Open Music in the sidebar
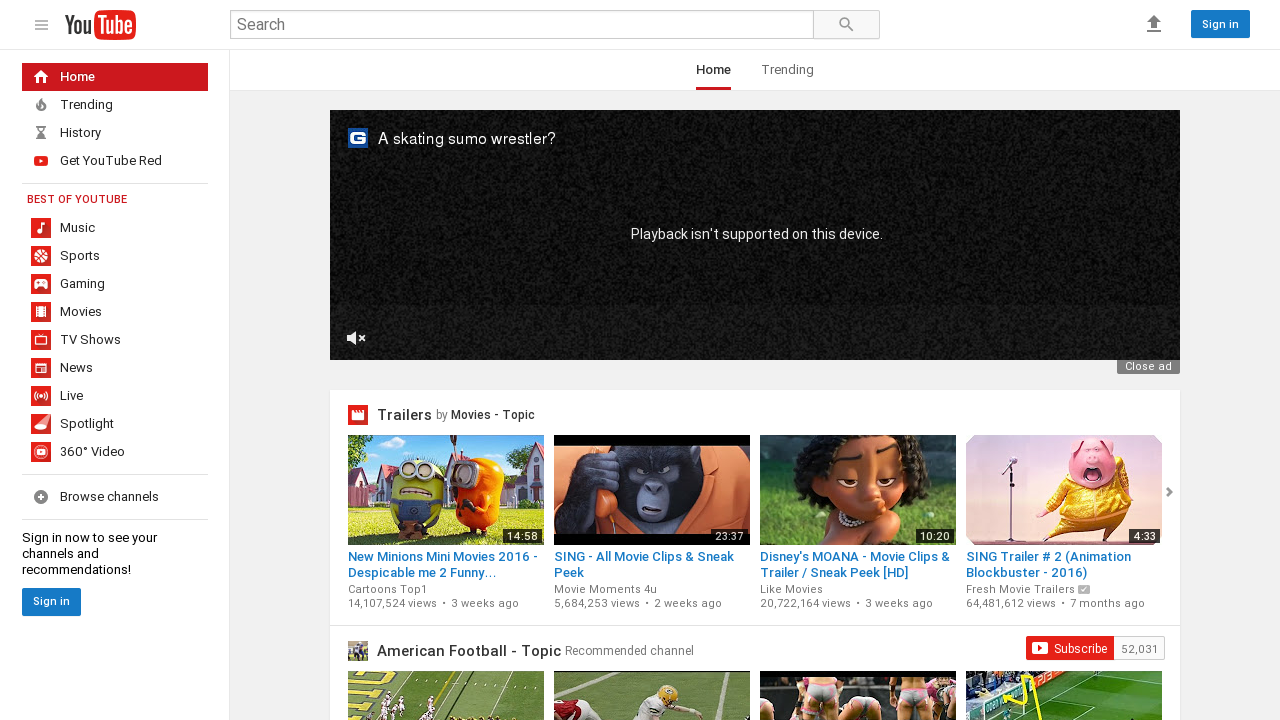Screen dimensions: 1280x720 click(x=115, y=228)
